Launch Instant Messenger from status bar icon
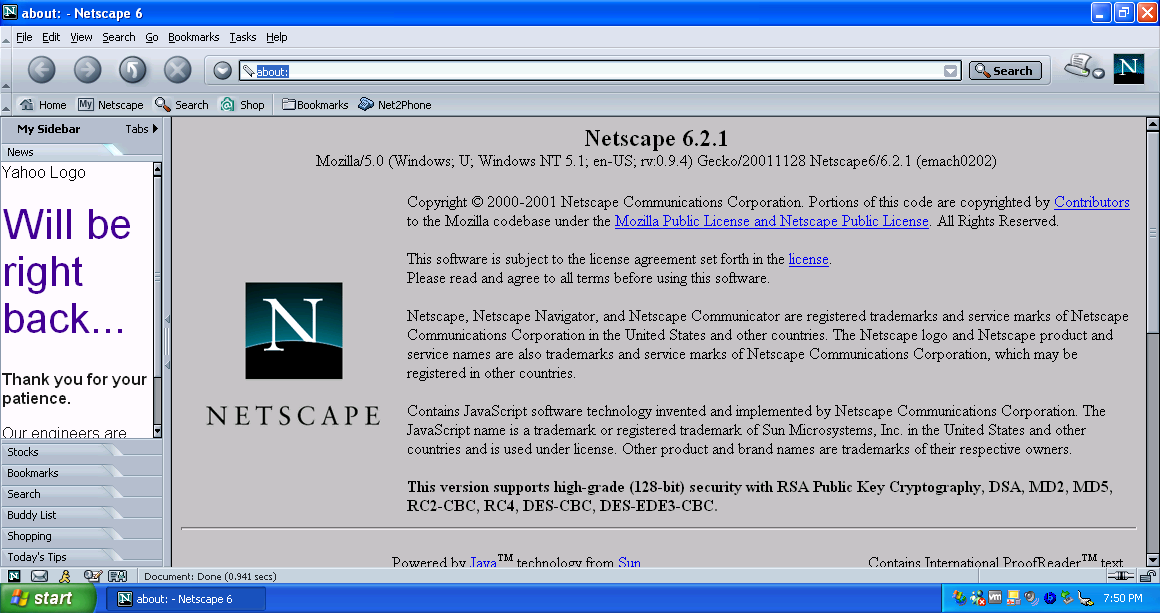 click(x=65, y=576)
